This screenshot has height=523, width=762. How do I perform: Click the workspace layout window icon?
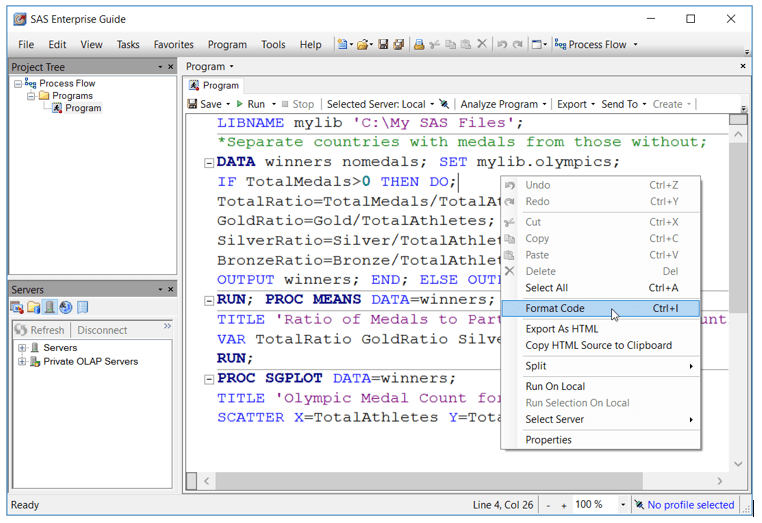tap(537, 44)
